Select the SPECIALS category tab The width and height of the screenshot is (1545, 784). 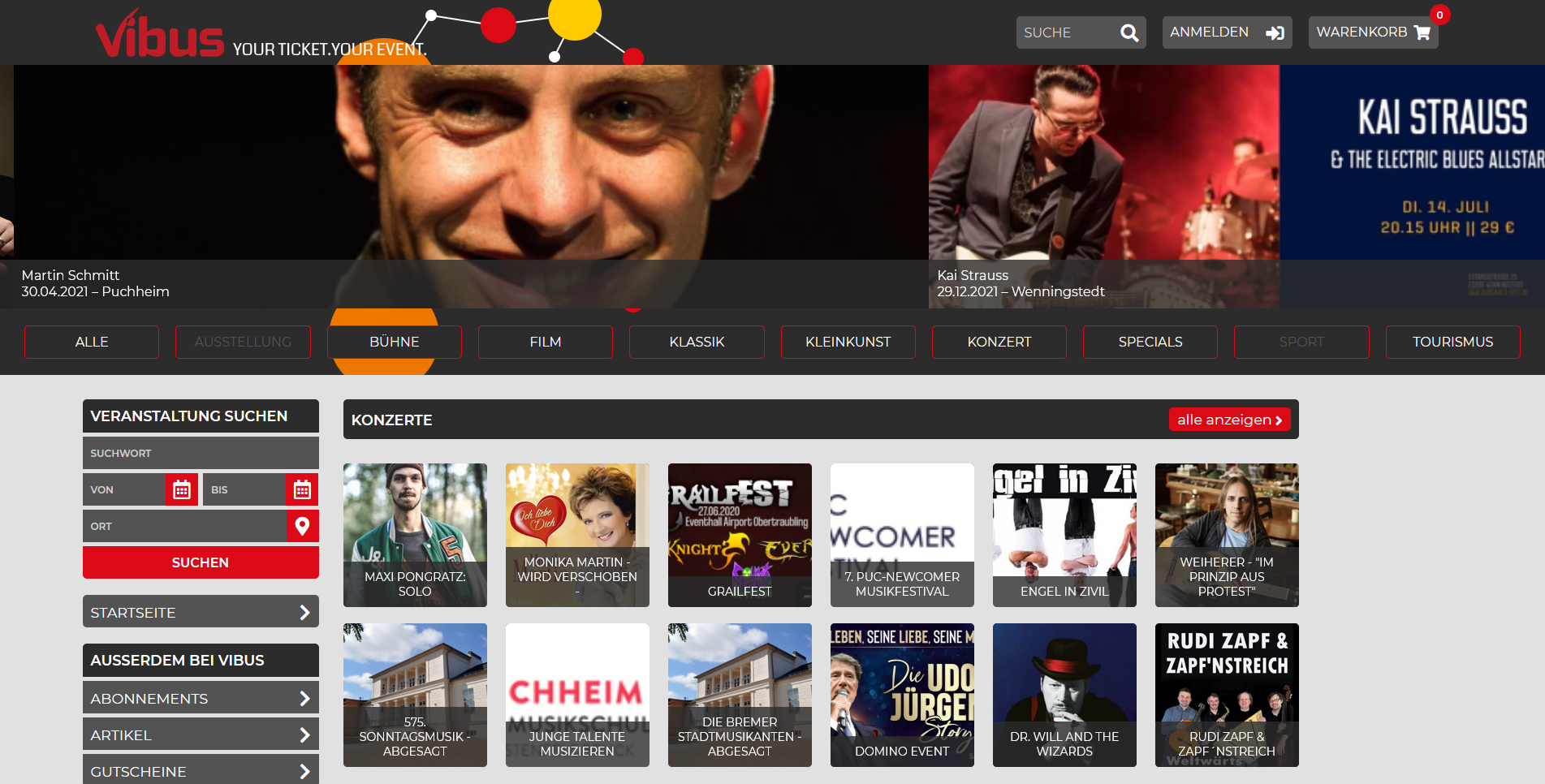(x=1150, y=342)
